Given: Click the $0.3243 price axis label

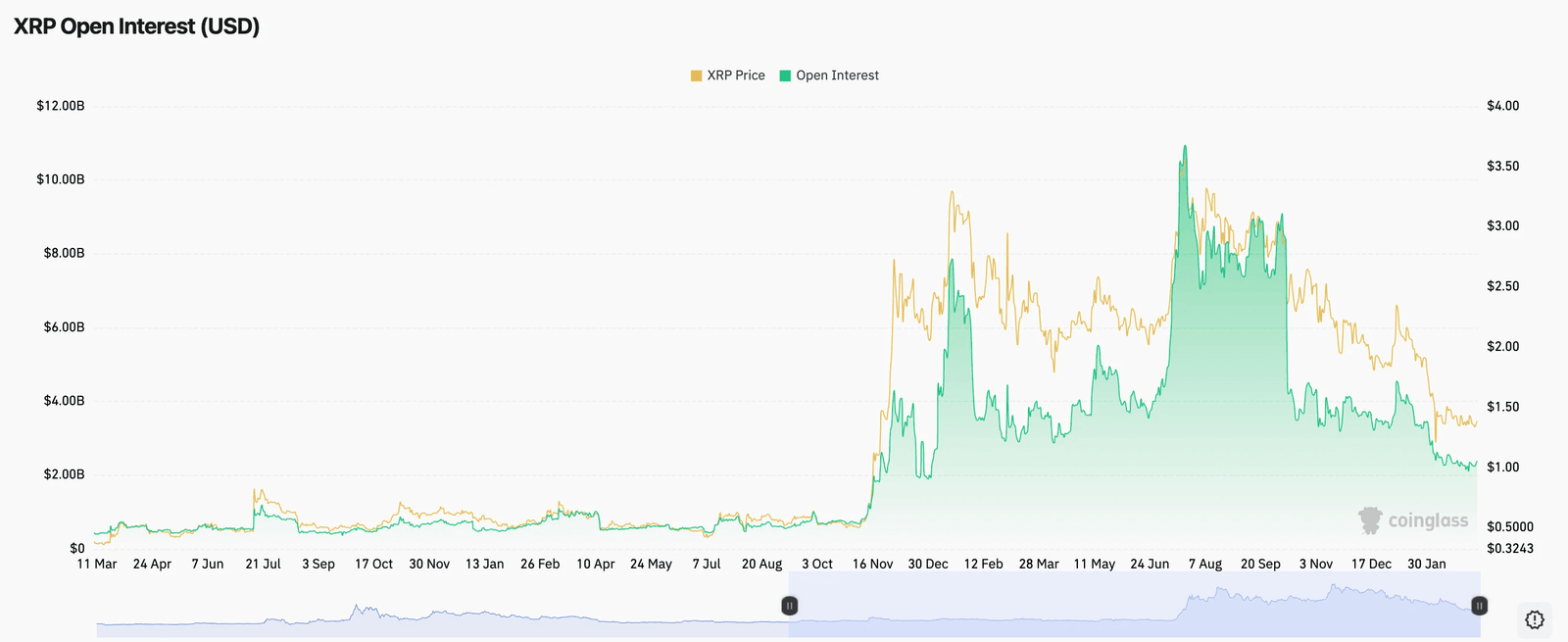Looking at the screenshot, I should pos(1509,548).
